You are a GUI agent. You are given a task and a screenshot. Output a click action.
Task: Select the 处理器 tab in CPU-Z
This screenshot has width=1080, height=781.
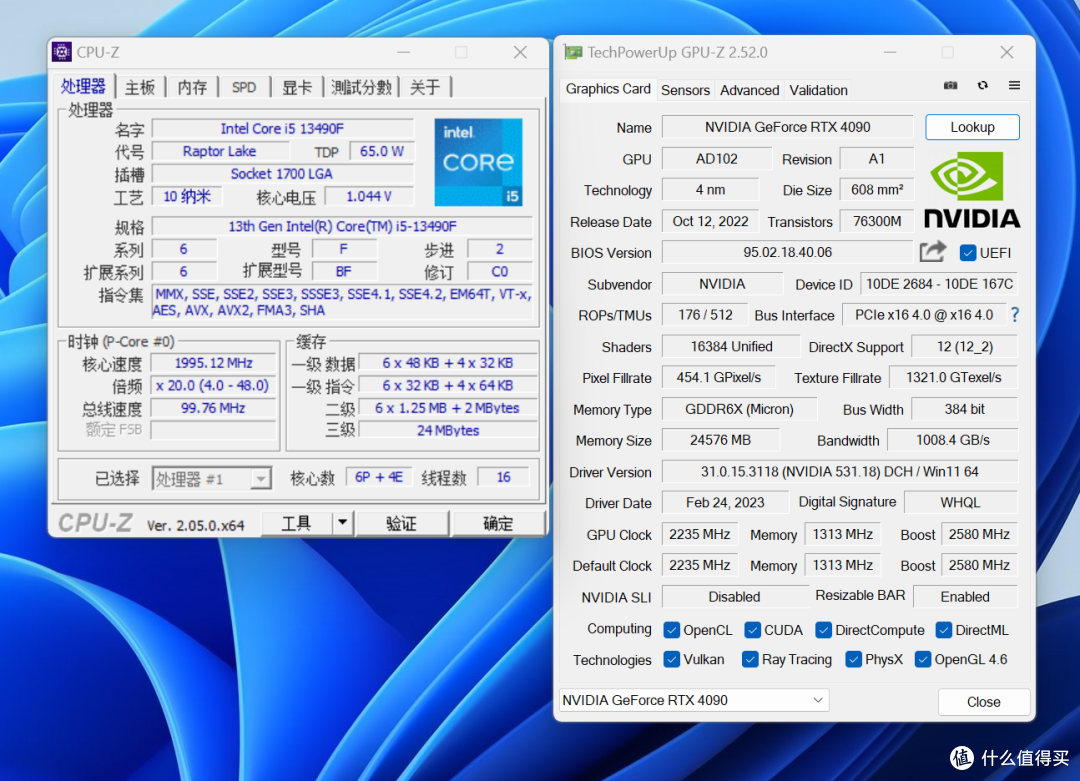click(83, 86)
